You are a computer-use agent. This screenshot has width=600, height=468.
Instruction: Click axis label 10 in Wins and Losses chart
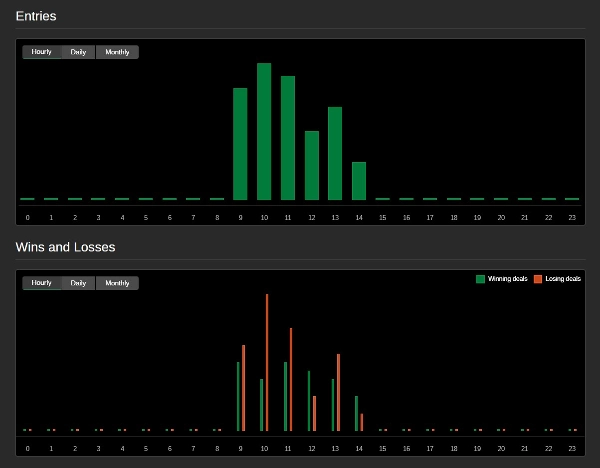pyautogui.click(x=264, y=448)
